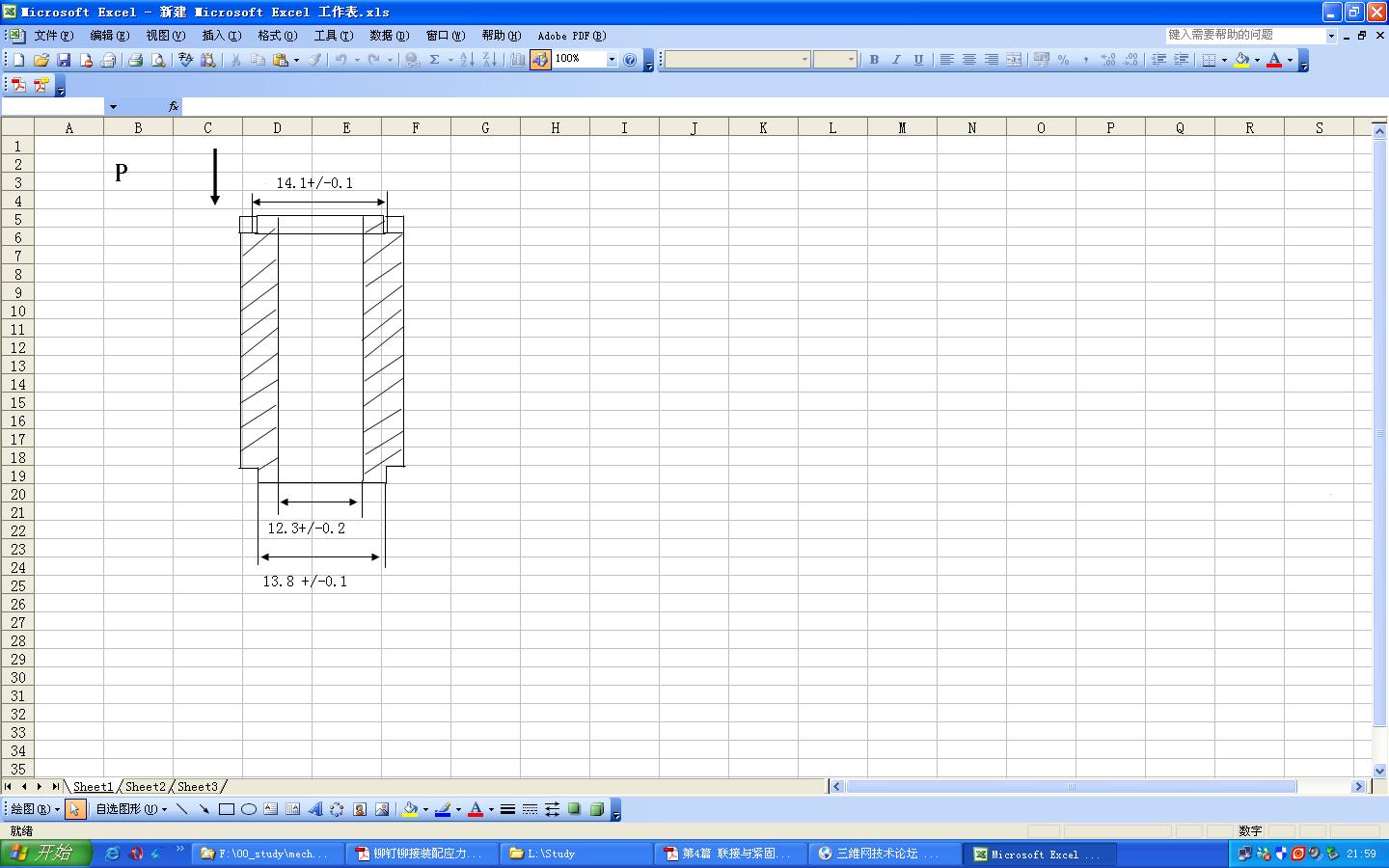
Task: Click the Paste clipboard icon
Action: pos(280,60)
